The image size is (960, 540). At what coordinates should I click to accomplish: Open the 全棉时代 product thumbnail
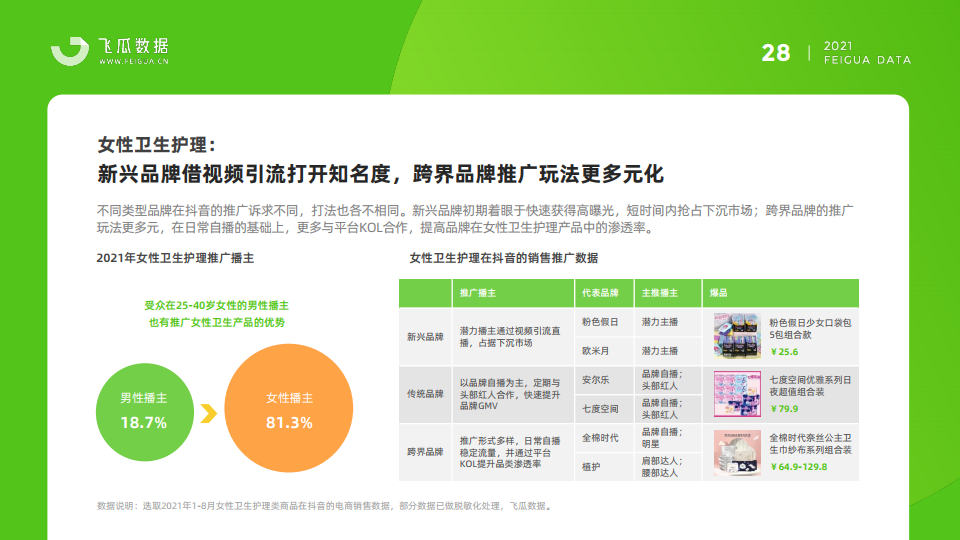click(x=736, y=449)
